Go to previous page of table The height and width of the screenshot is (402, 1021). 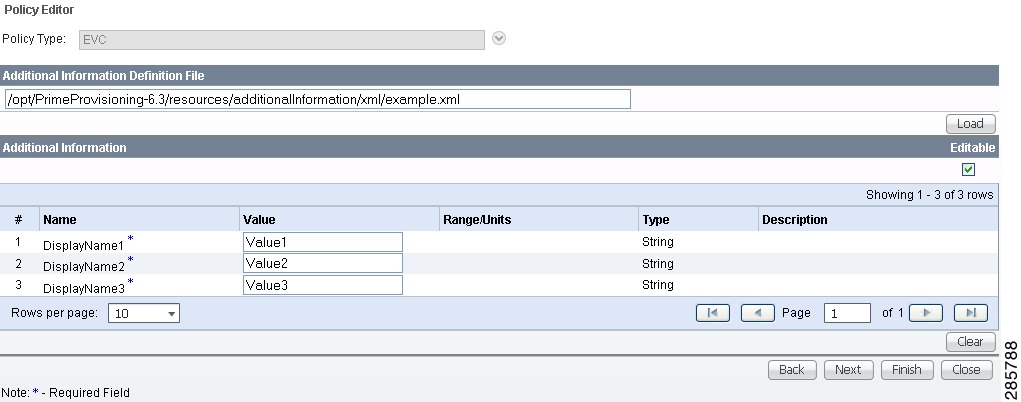pyautogui.click(x=757, y=313)
